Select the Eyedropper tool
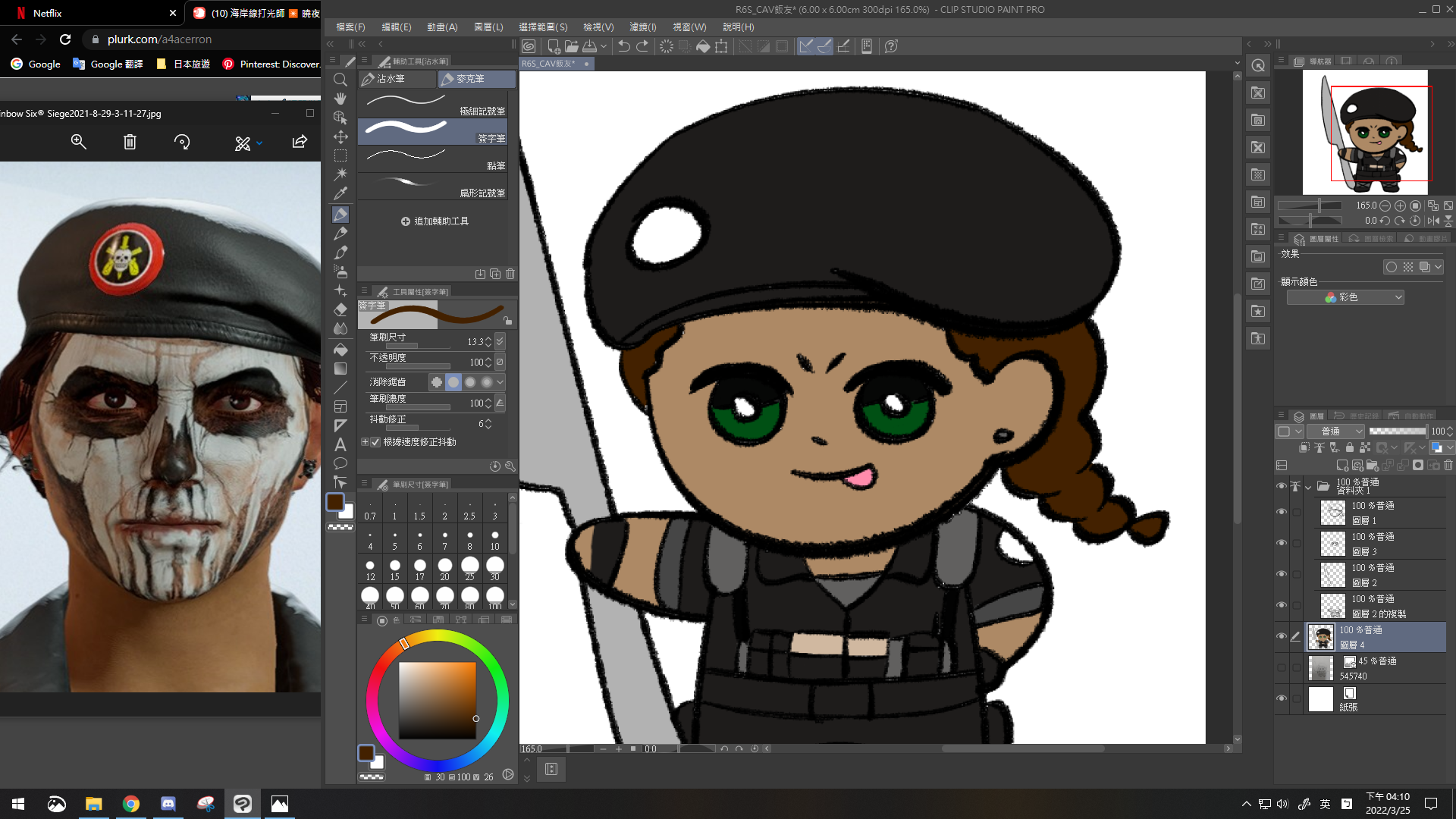The height and width of the screenshot is (819, 1456). click(340, 193)
